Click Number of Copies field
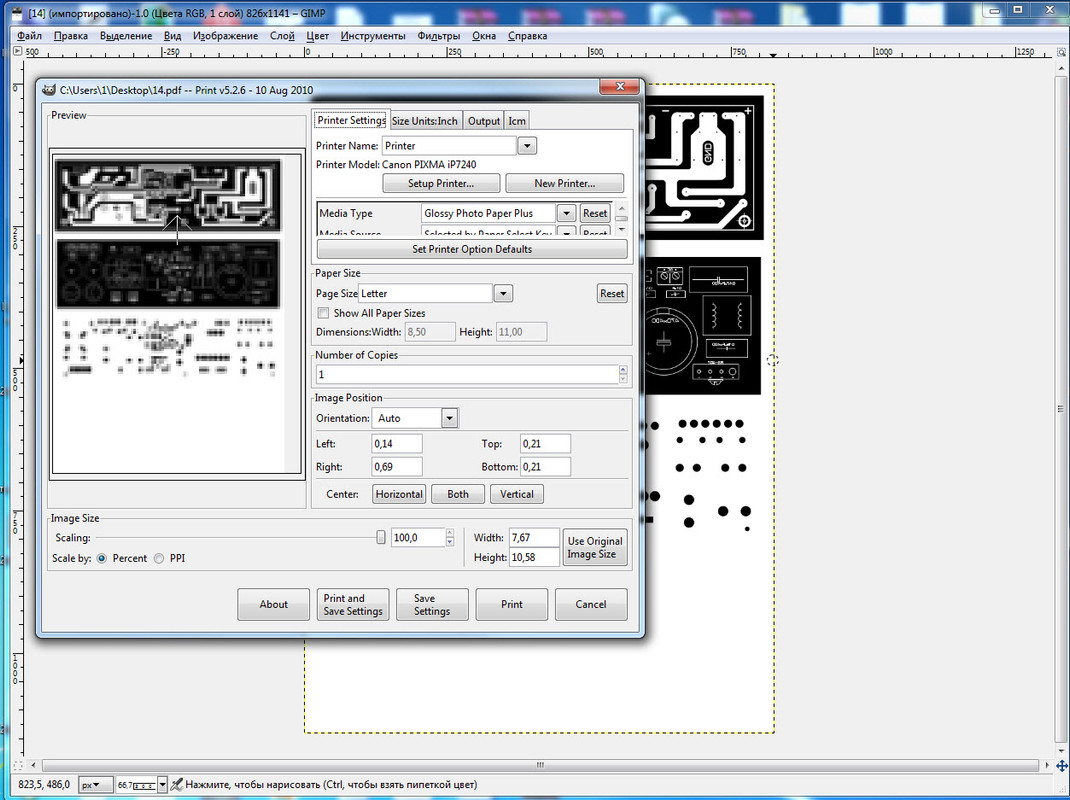1070x800 pixels. tap(467, 374)
